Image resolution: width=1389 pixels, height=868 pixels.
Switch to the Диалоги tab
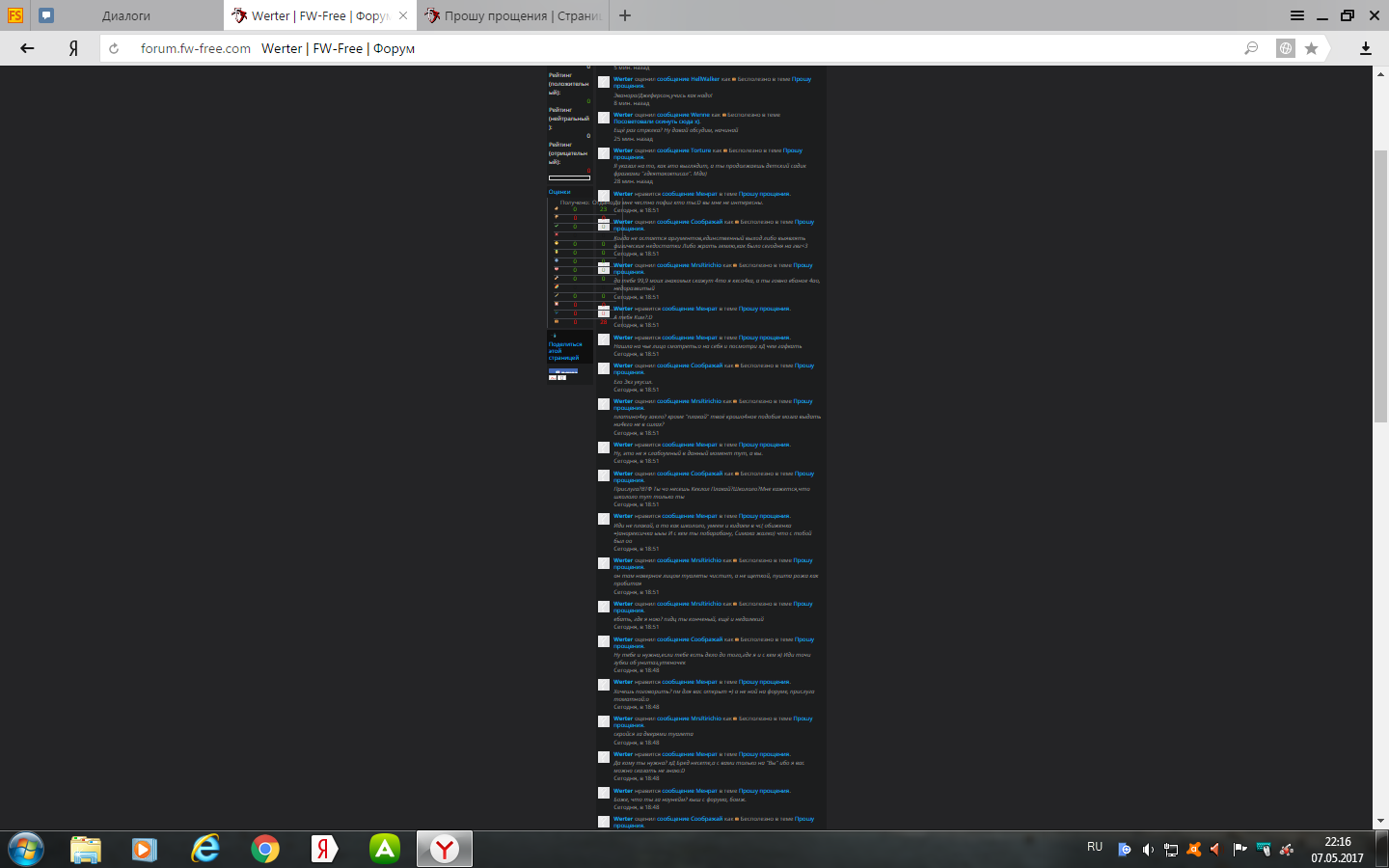pos(126,16)
